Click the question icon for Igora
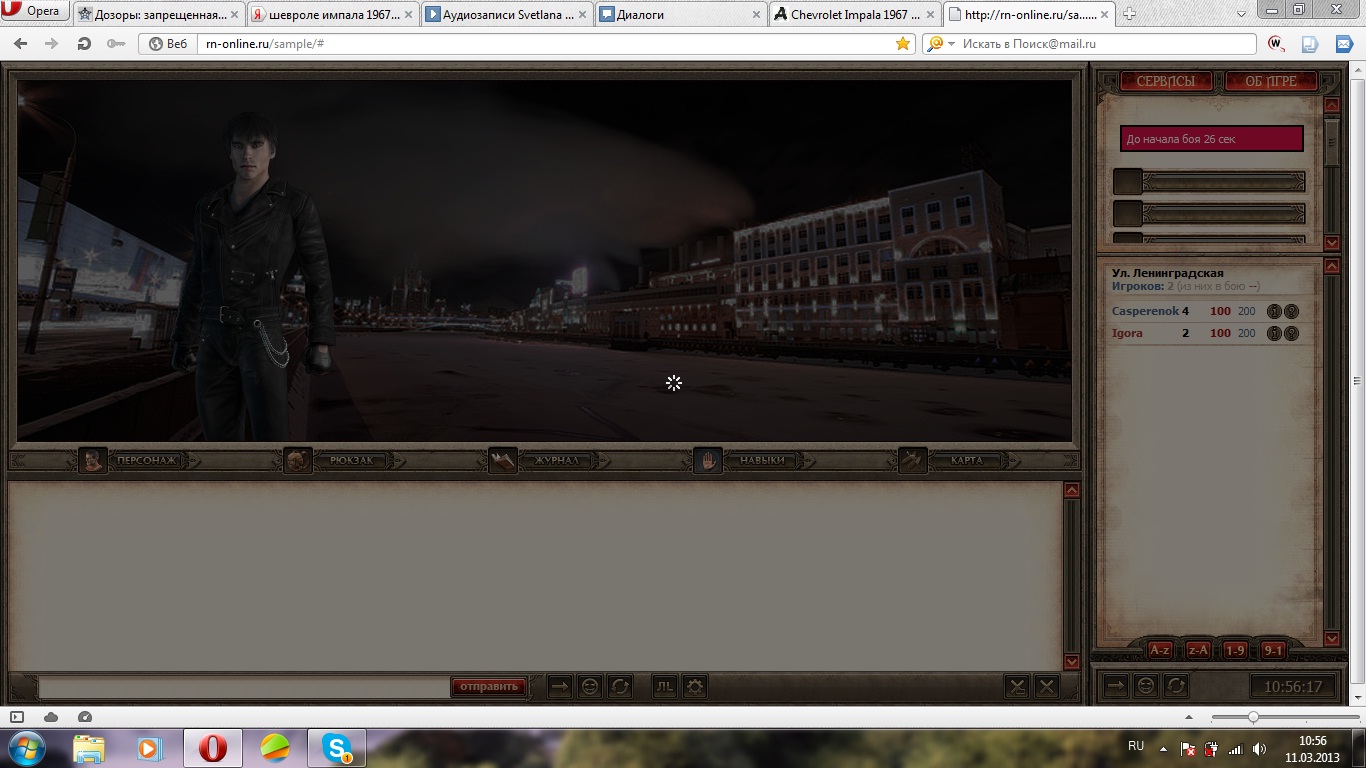This screenshot has height=768, width=1366. pos(1292,333)
